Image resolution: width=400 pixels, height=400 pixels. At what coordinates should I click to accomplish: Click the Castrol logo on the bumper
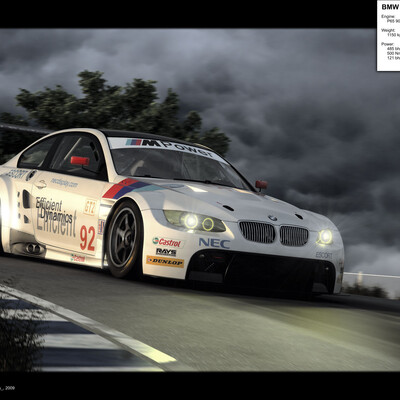167,242
